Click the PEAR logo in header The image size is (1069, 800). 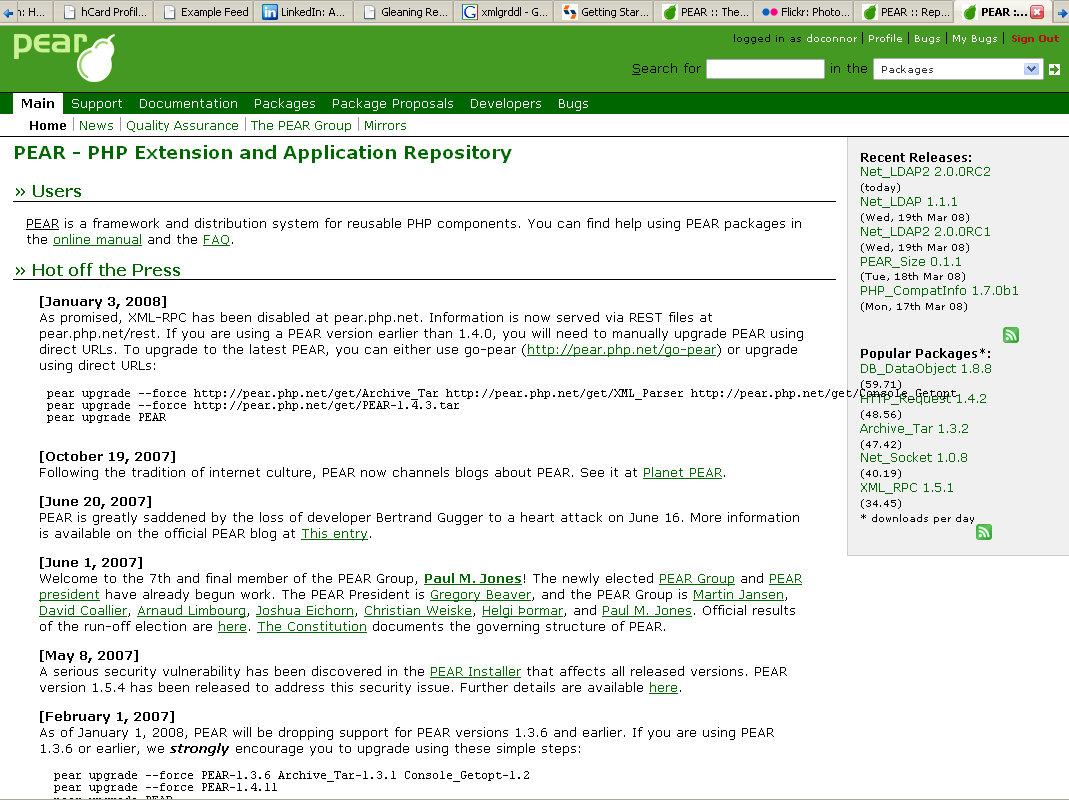point(64,57)
